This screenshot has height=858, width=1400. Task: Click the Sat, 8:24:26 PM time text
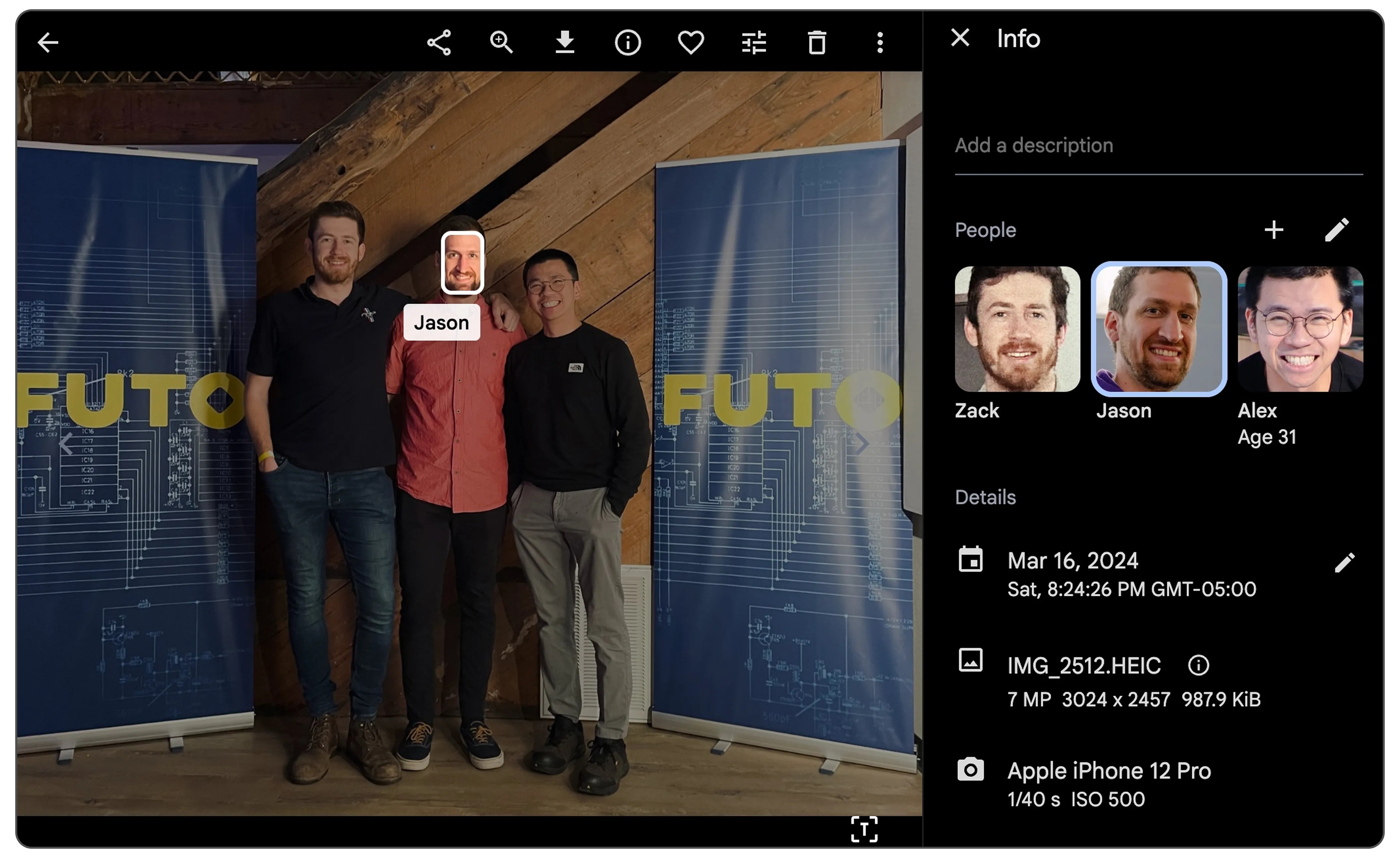[1132, 590]
